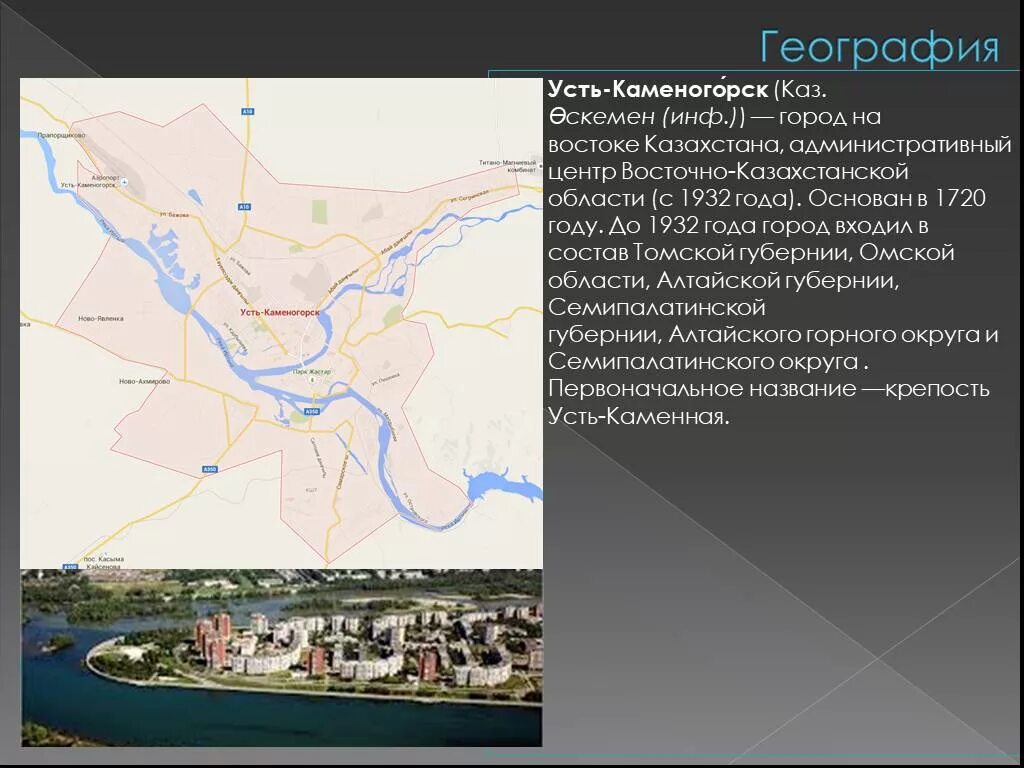Click the text 'Усть-Каменная.'
This screenshot has width=1024, height=768.
coord(638,416)
